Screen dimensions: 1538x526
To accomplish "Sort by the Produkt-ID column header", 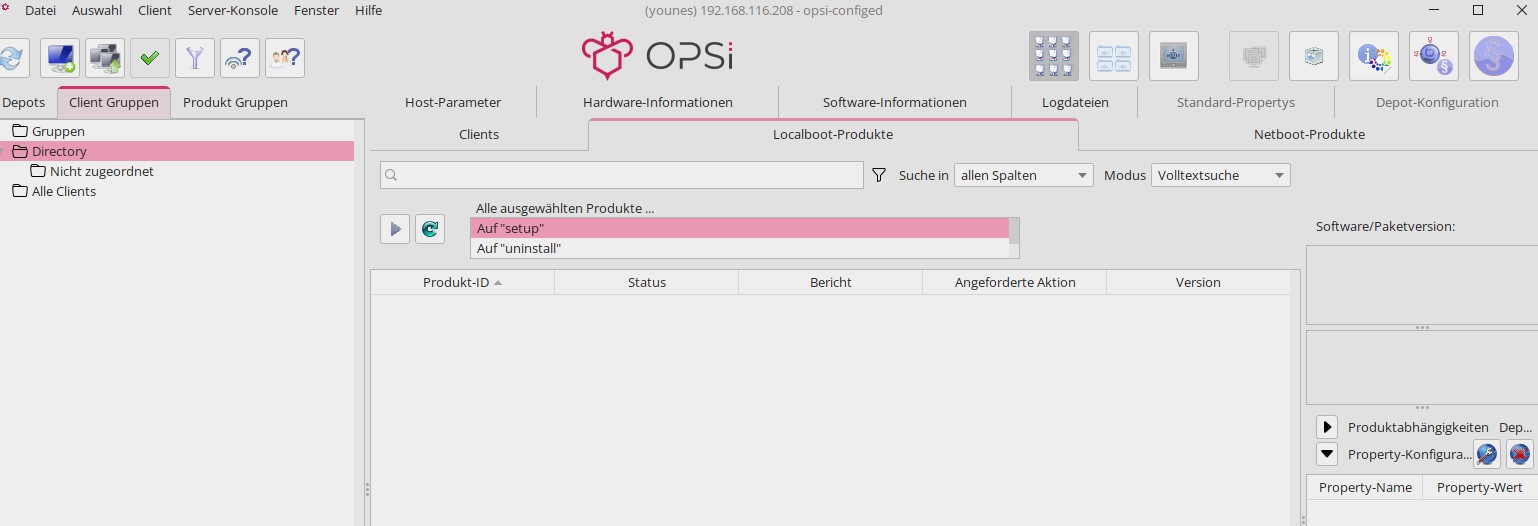I will point(462,282).
